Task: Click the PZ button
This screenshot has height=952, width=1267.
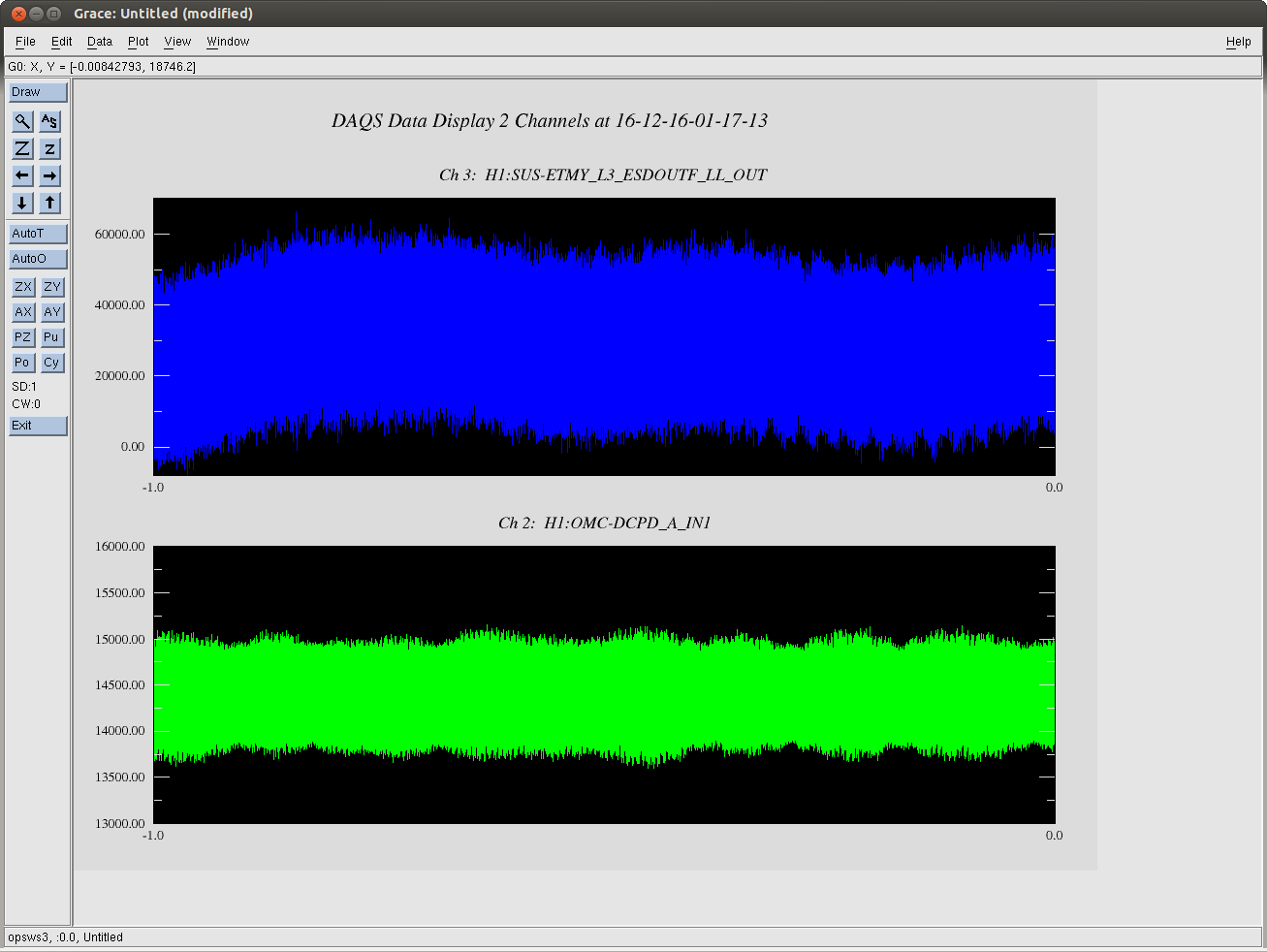Action: (x=22, y=337)
